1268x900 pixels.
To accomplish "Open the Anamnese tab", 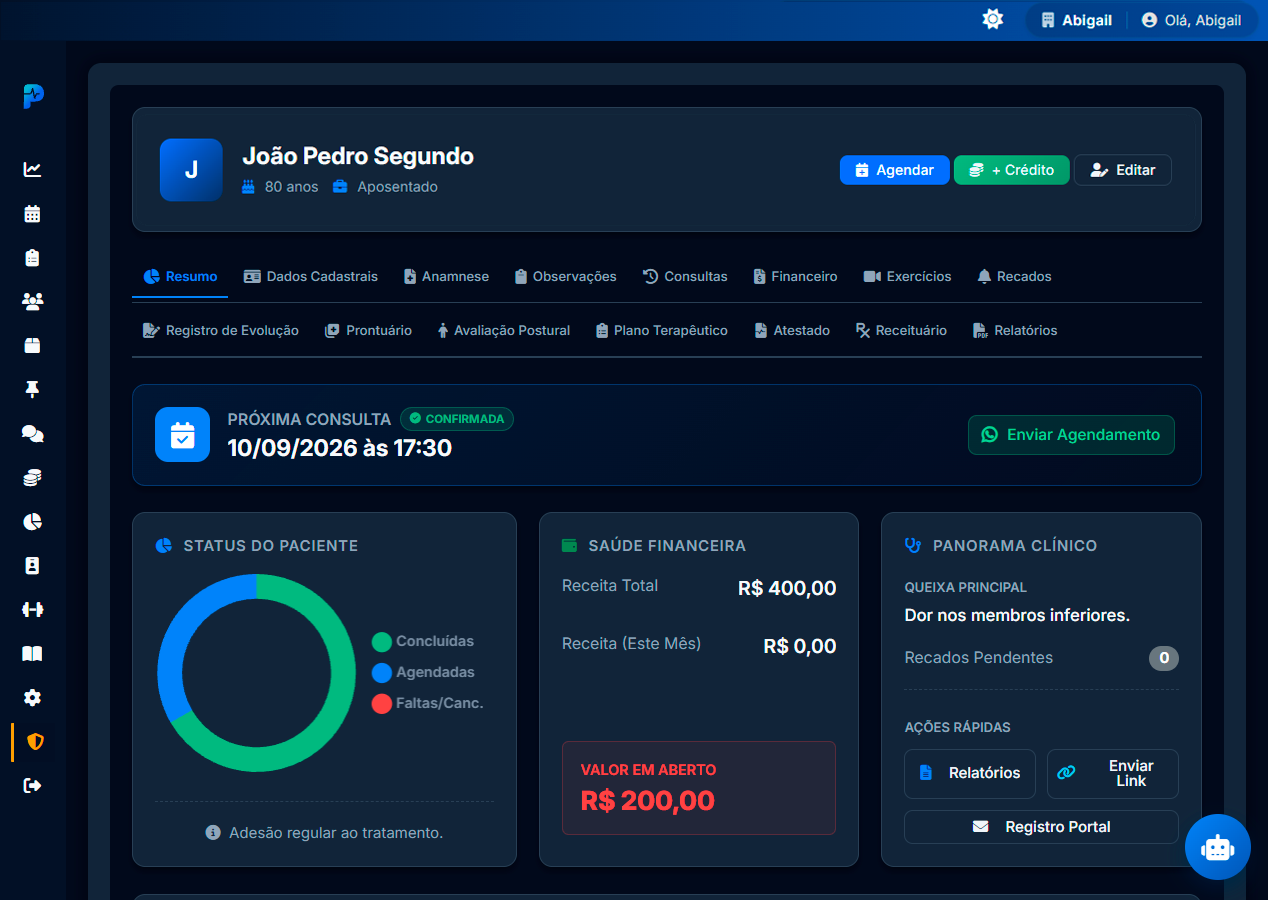I will pyautogui.click(x=446, y=277).
